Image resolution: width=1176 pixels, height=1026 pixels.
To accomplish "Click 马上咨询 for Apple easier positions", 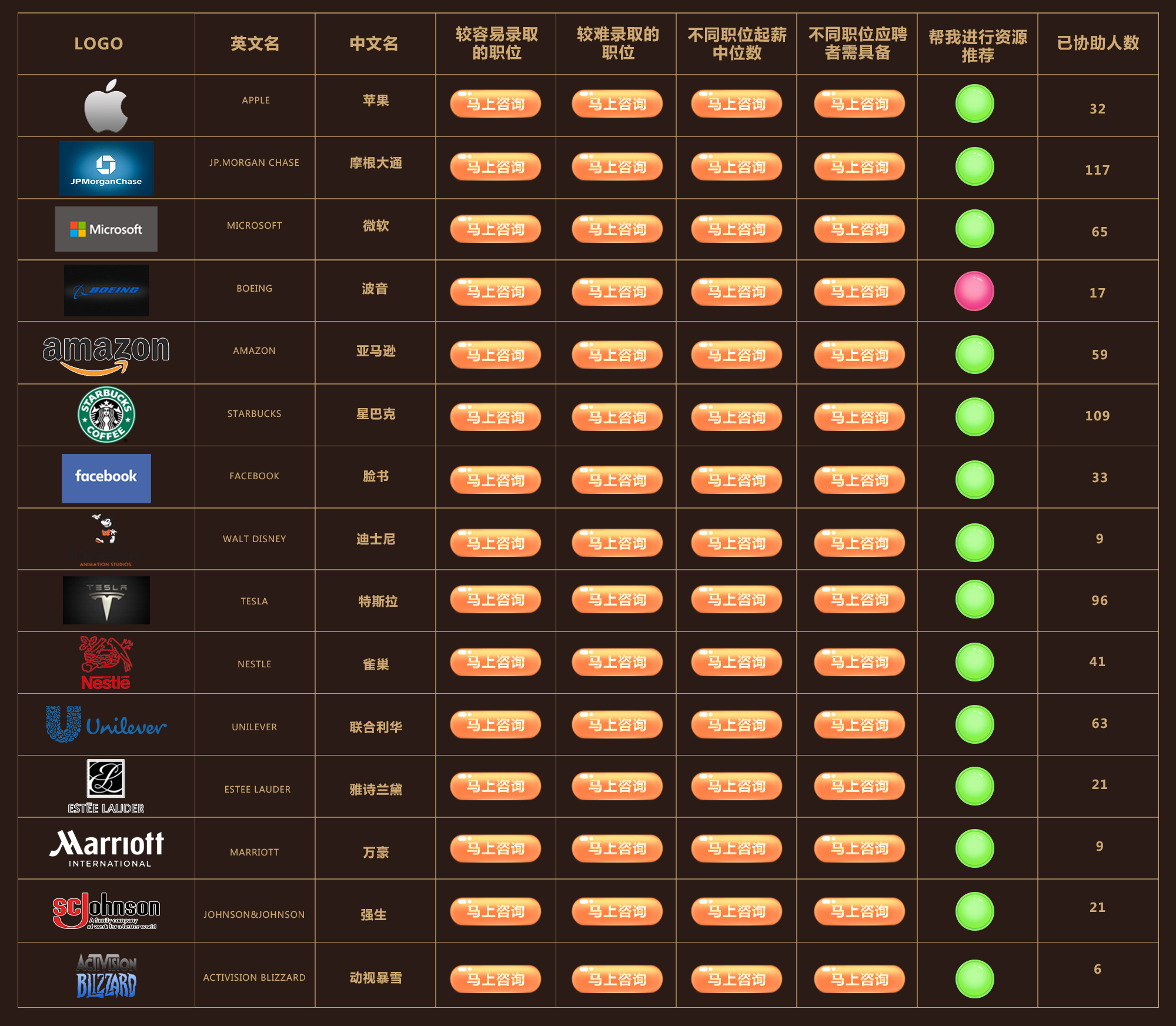I will pos(496,104).
